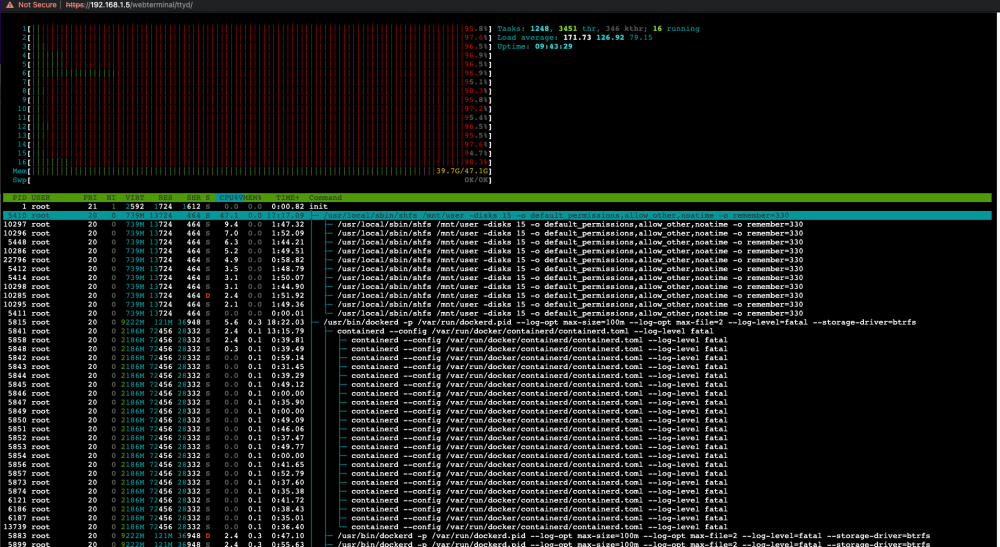Select containerd thread row PID 6187

(497, 519)
